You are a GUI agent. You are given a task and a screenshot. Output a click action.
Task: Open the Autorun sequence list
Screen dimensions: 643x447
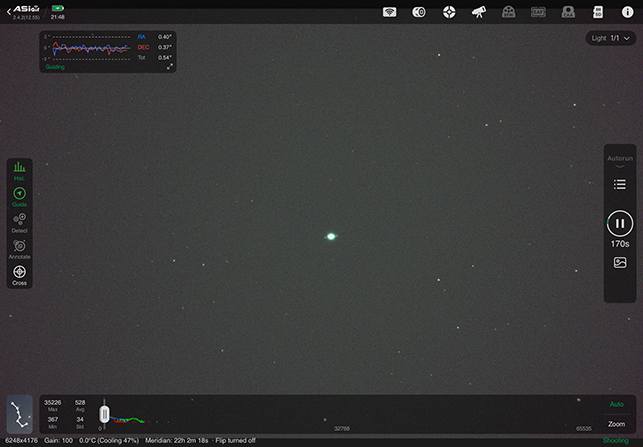620,184
